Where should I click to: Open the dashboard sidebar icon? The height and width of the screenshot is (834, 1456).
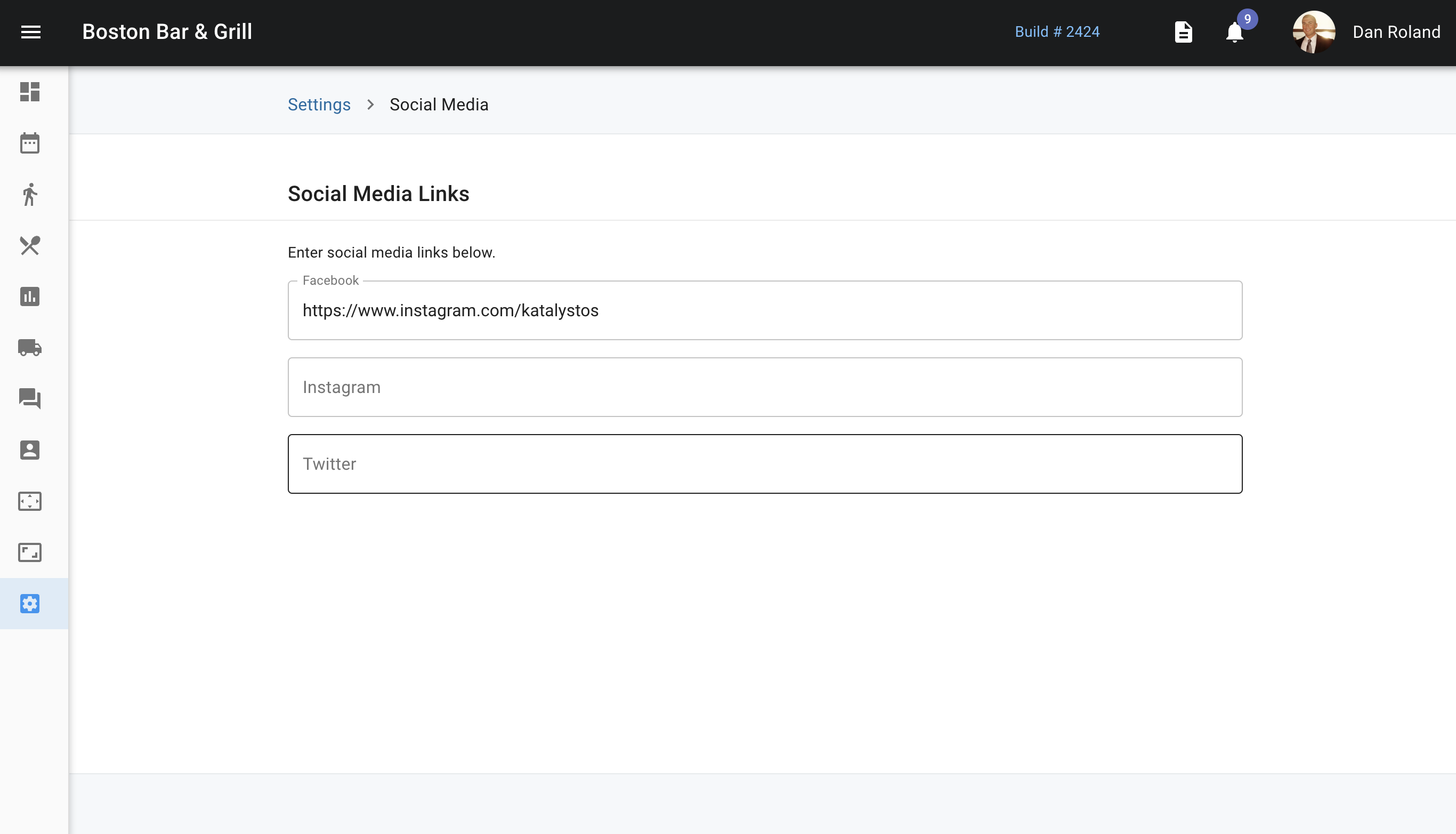click(30, 92)
